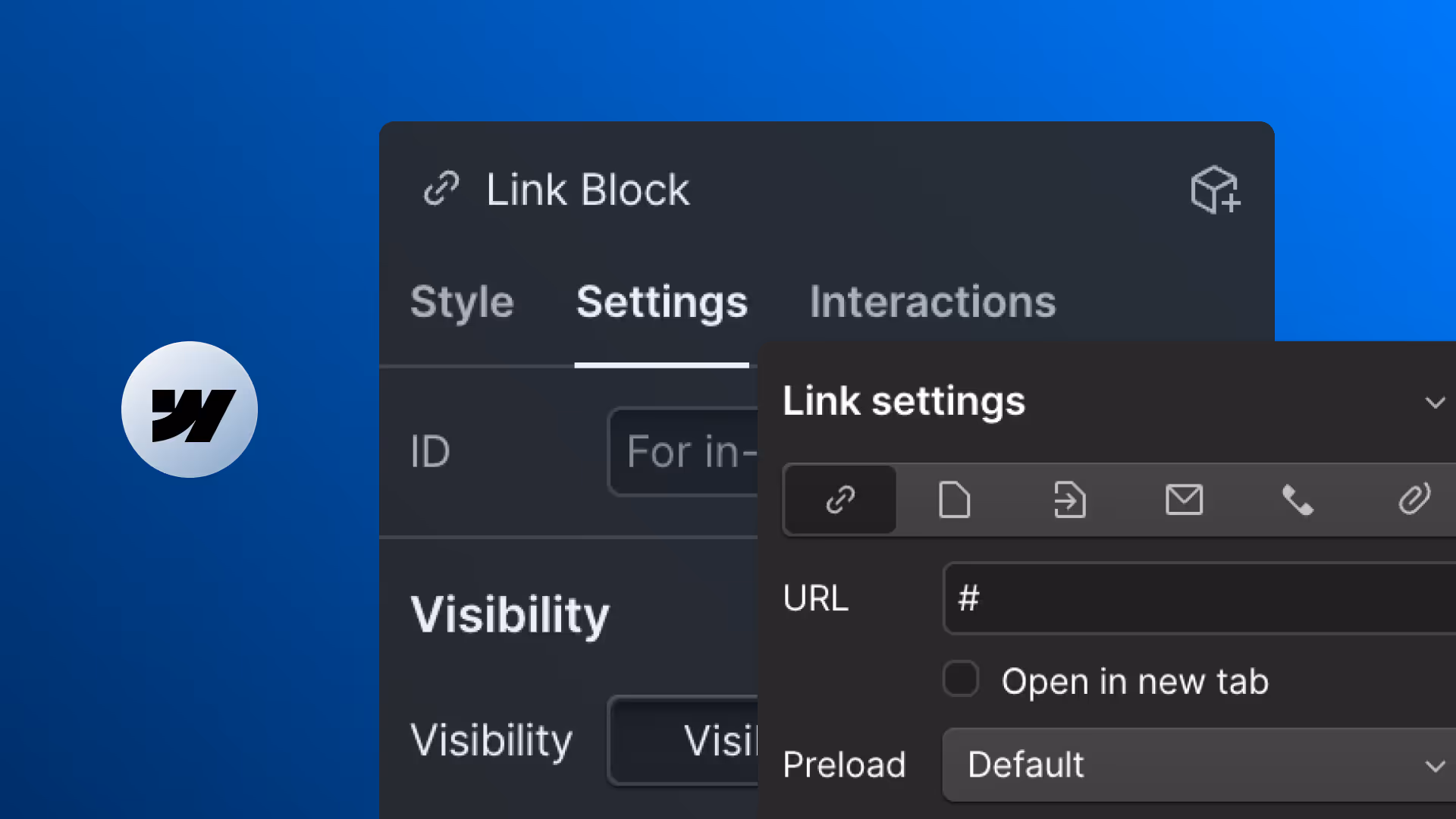Enable Open in new tab checkbox
The width and height of the screenshot is (1456, 819).
tap(961, 679)
